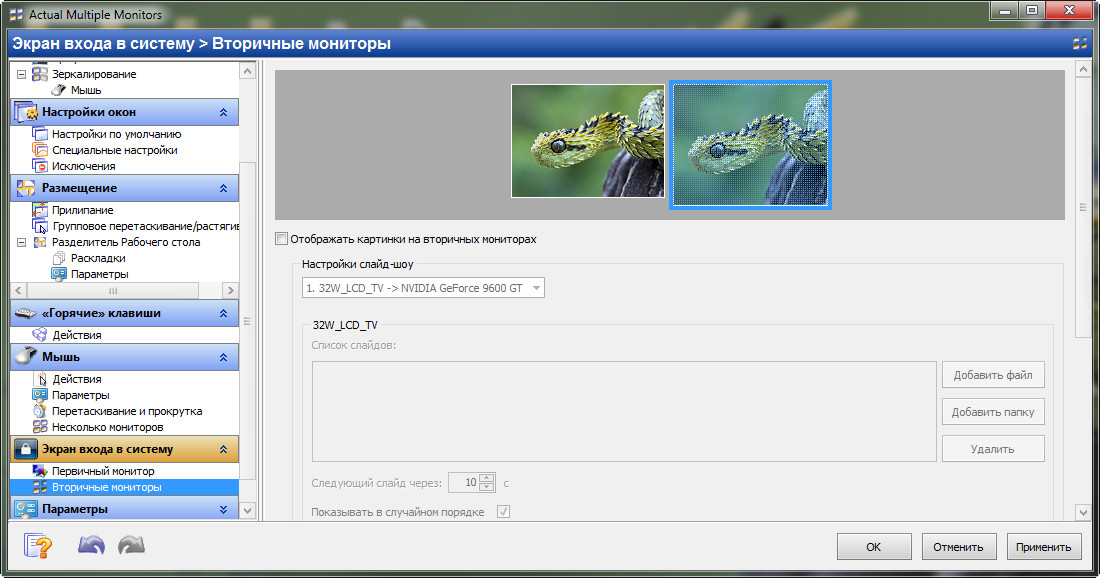The width and height of the screenshot is (1100, 578).
Task: Open the 32W_LCD_TV monitor dropdown
Action: 423,288
